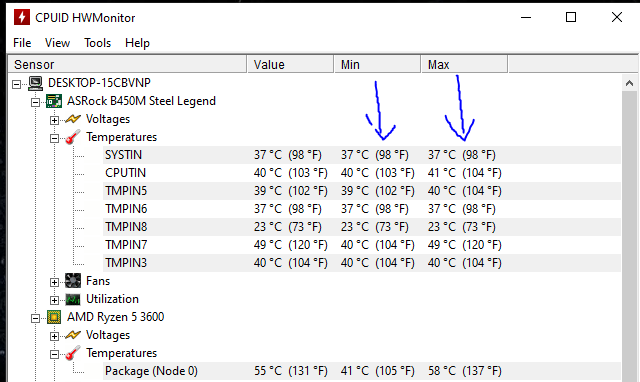Click the Min column header
The image size is (640, 382).
point(378,64)
